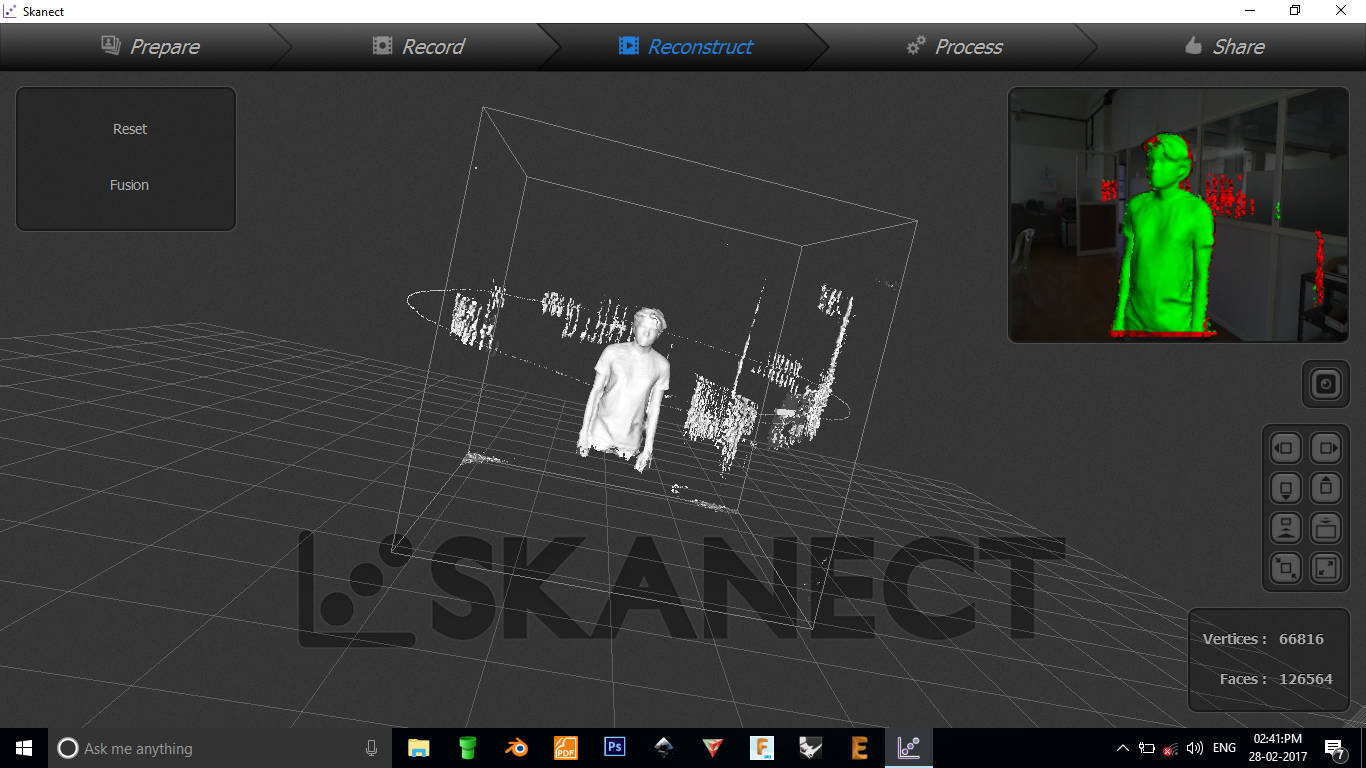1366x768 pixels.
Task: Click the expand-to-fit view icon
Action: [x=1326, y=568]
